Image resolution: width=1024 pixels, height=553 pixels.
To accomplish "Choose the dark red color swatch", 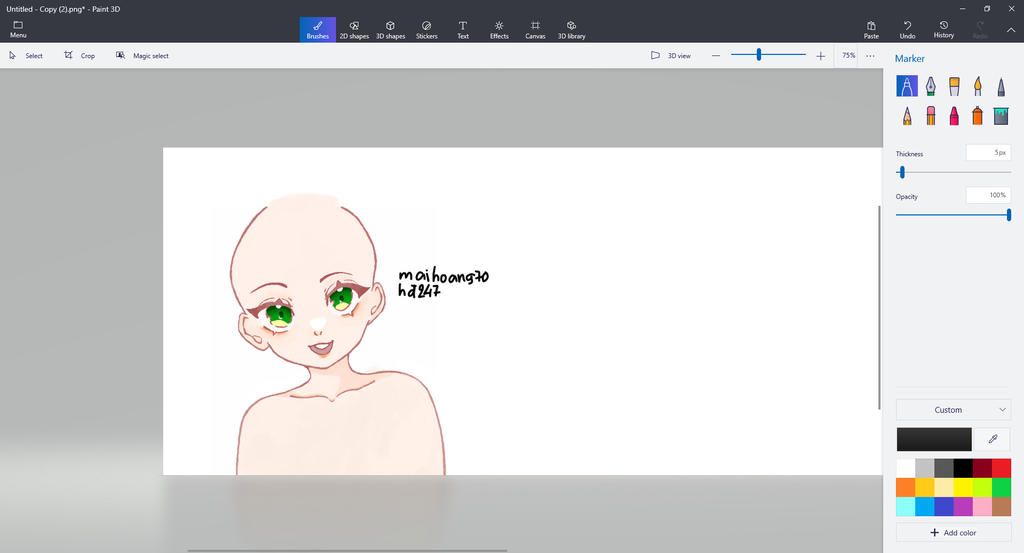I will (982, 468).
